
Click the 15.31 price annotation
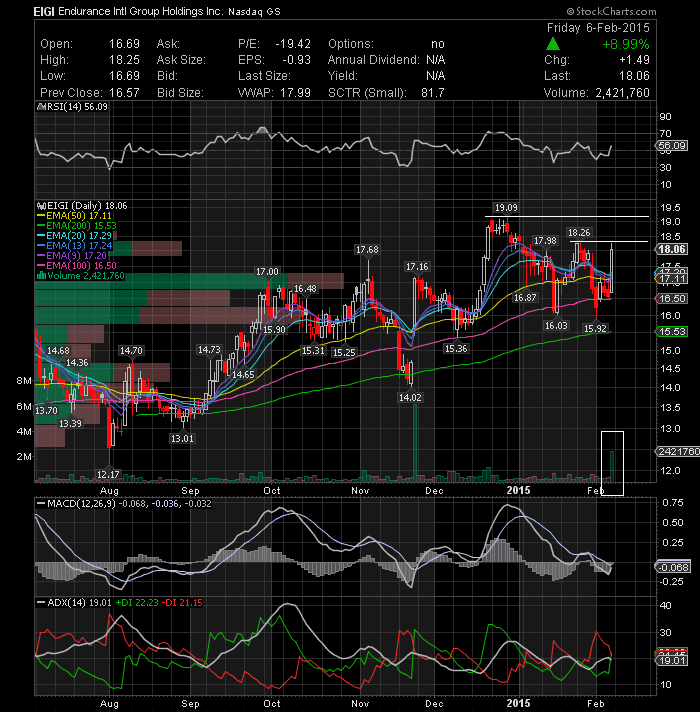[313, 351]
